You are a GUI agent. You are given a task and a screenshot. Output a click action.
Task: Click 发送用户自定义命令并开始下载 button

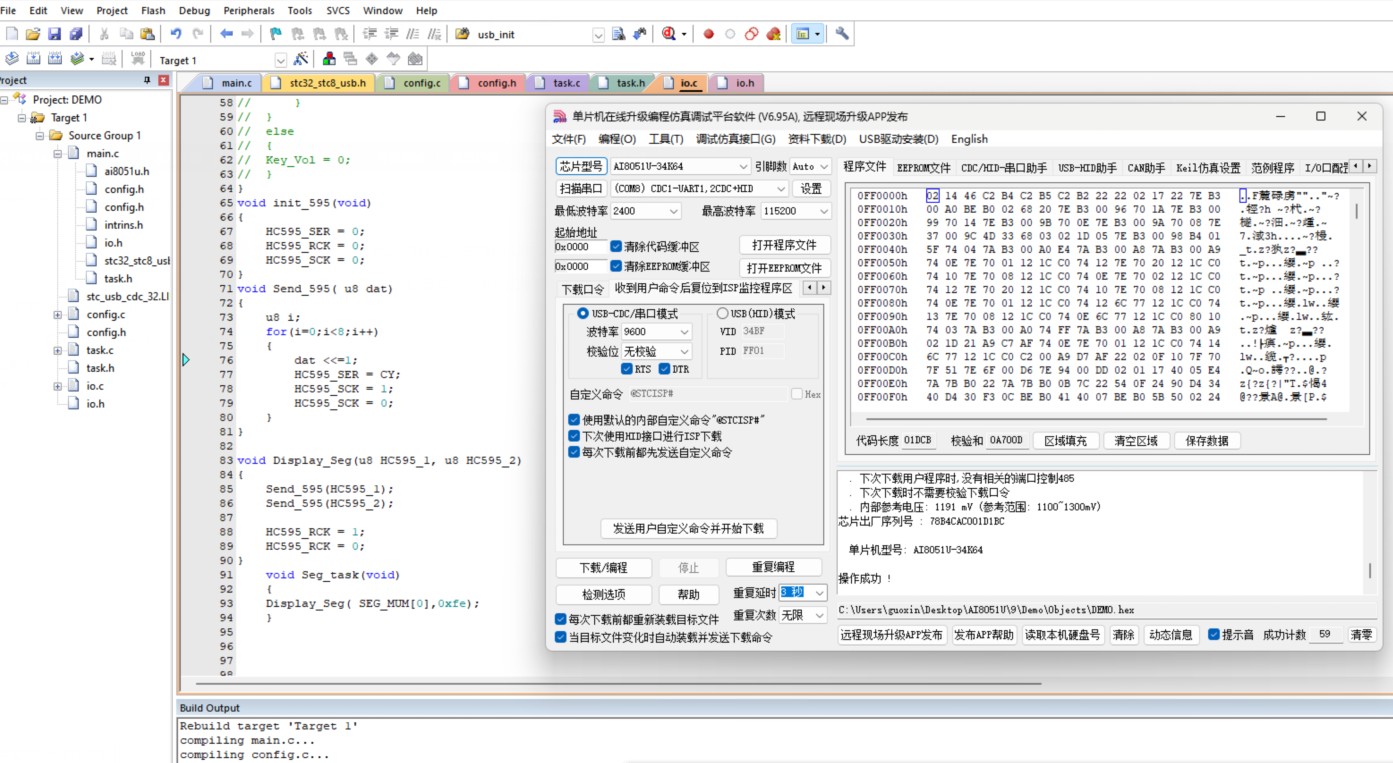click(688, 528)
